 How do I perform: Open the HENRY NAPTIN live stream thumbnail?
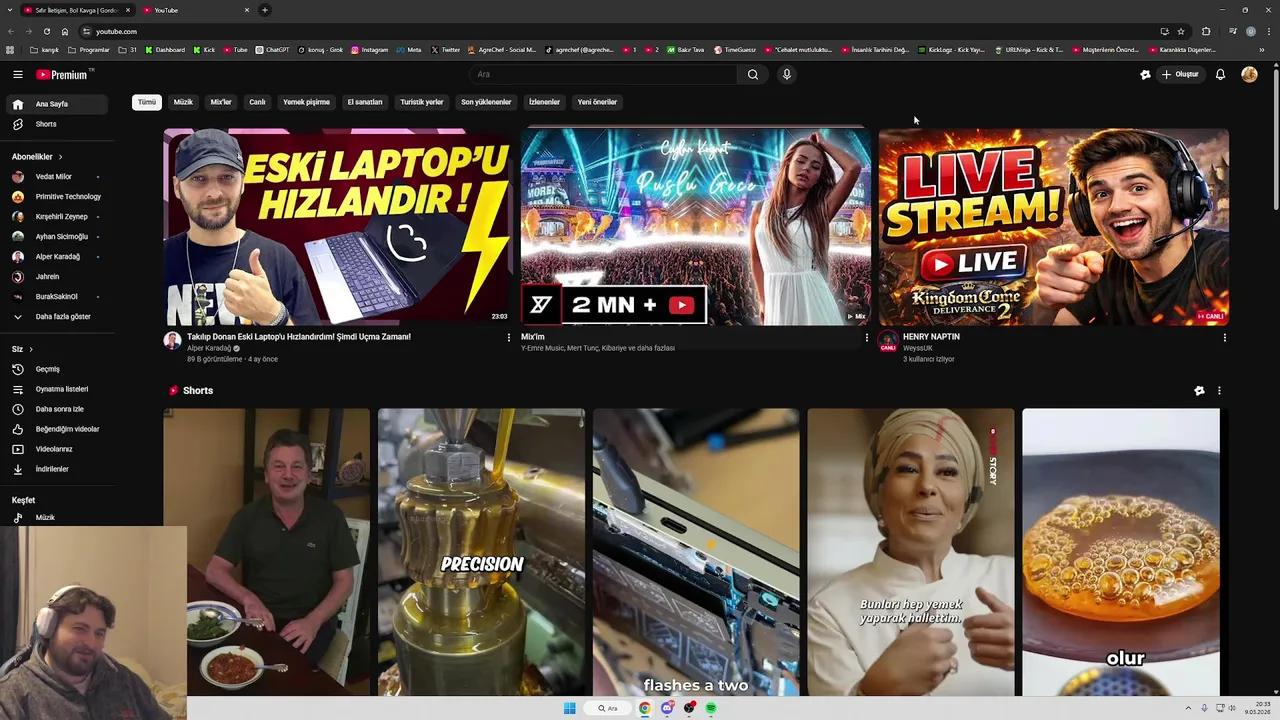pyautogui.click(x=1053, y=227)
